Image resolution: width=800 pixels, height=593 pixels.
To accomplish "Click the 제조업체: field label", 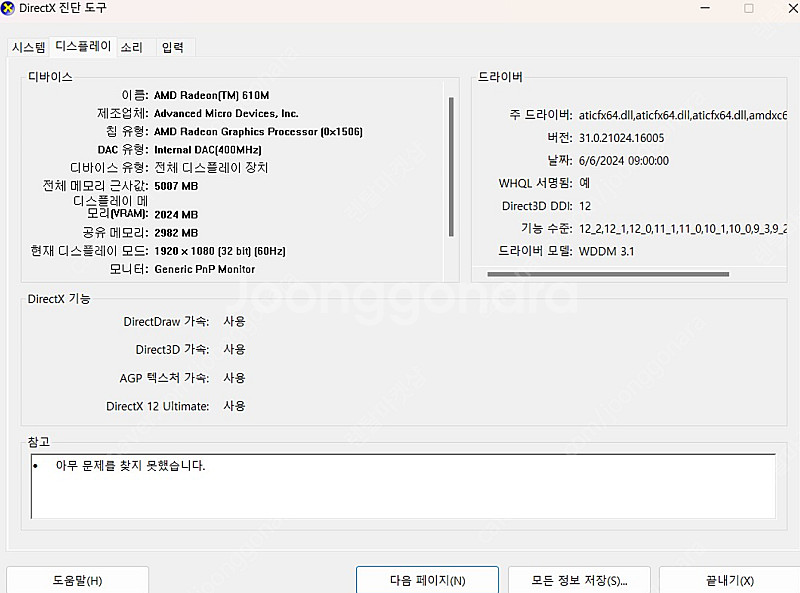I will click(122, 113).
